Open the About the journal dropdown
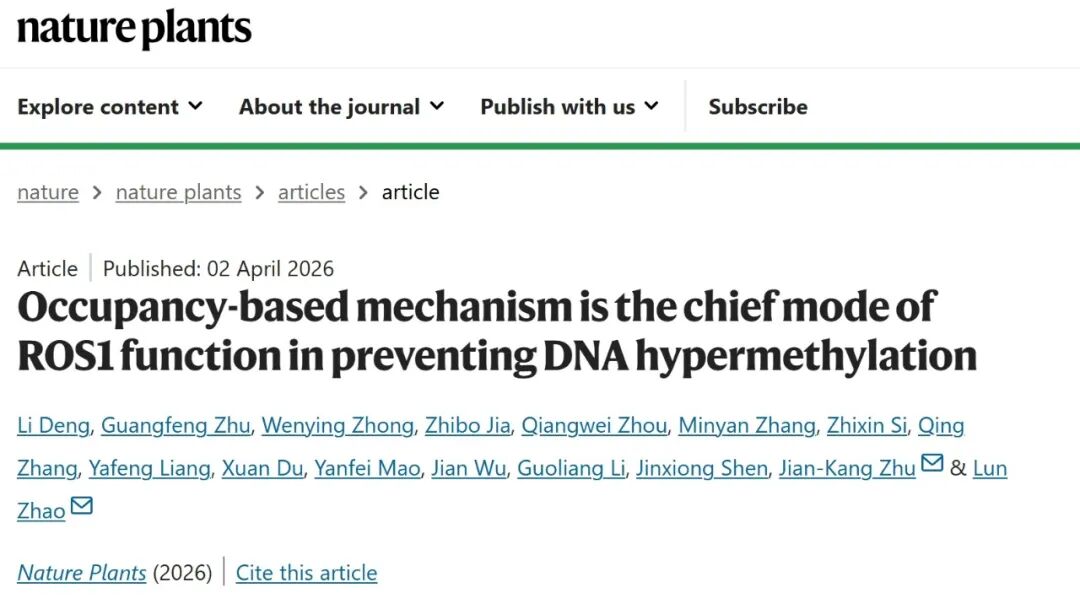Screen dimensions: 1080x604 pos(341,107)
